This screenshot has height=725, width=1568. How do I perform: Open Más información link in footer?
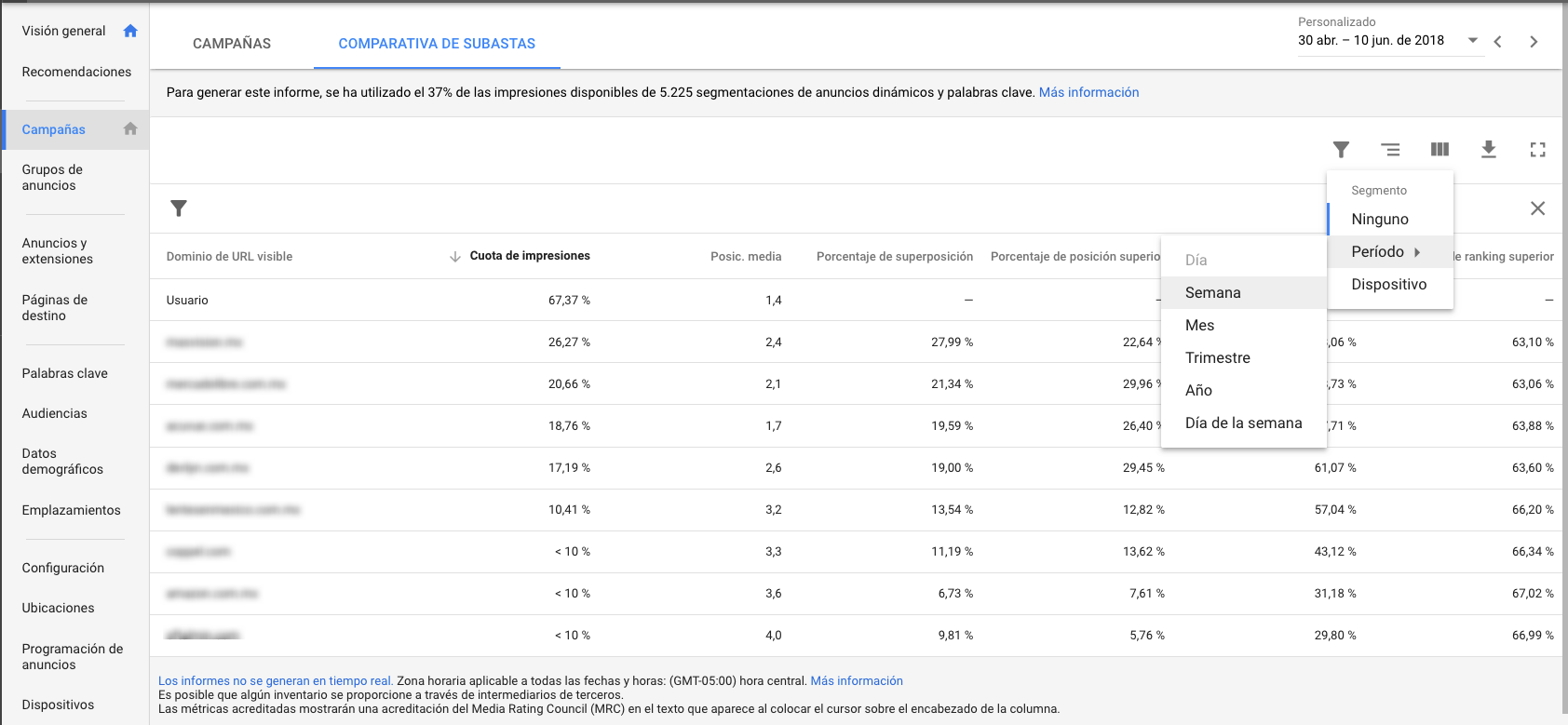(857, 680)
